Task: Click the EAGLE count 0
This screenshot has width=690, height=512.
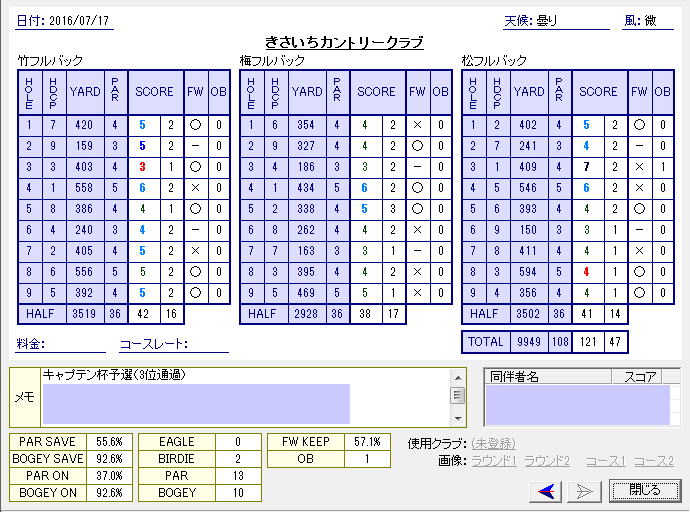Action: pos(238,442)
